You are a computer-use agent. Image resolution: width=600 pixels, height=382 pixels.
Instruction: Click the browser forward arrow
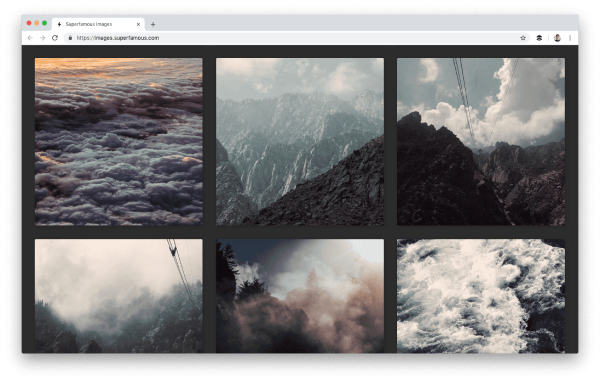[x=42, y=38]
